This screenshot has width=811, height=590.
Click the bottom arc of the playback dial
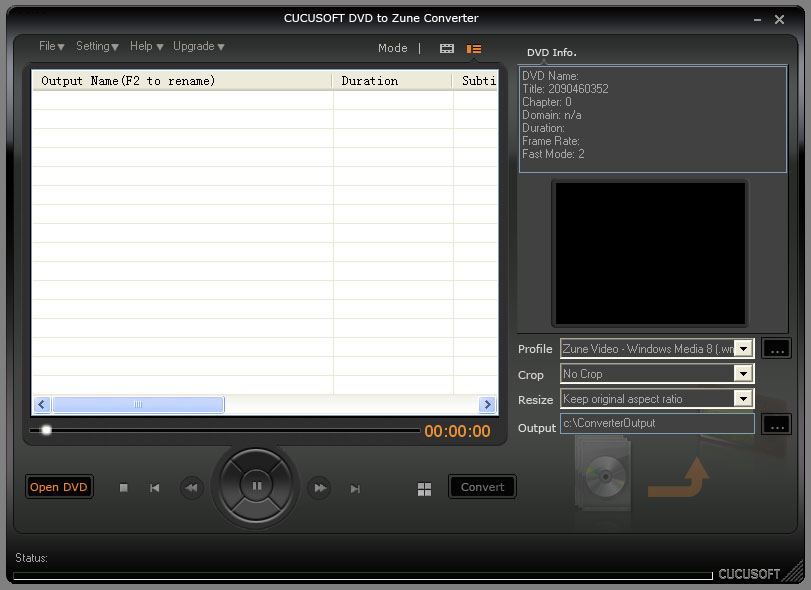pos(256,511)
